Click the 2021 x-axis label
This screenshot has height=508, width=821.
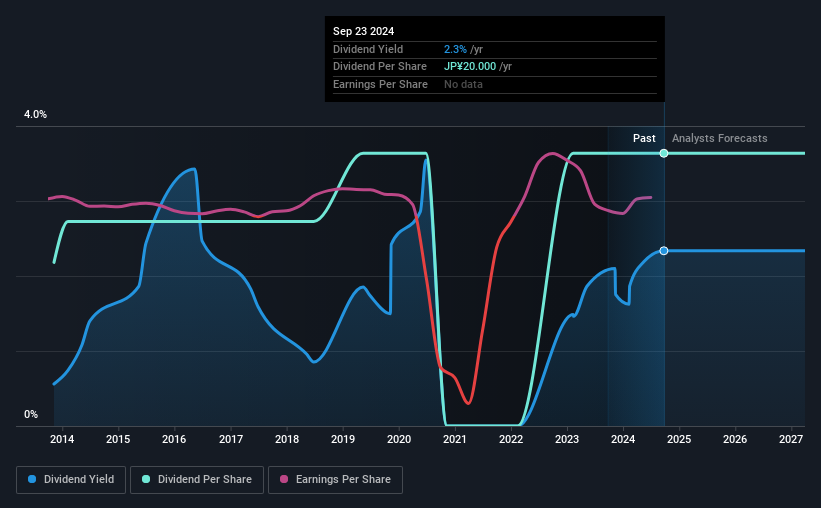pos(454,439)
